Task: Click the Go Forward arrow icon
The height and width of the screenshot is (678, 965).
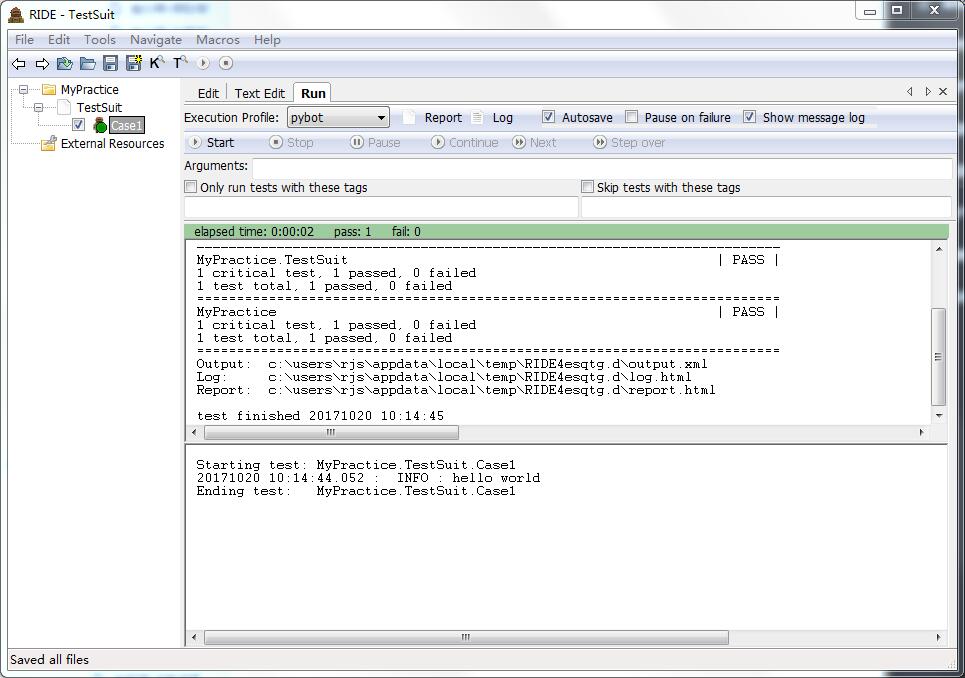Action: [x=42, y=64]
